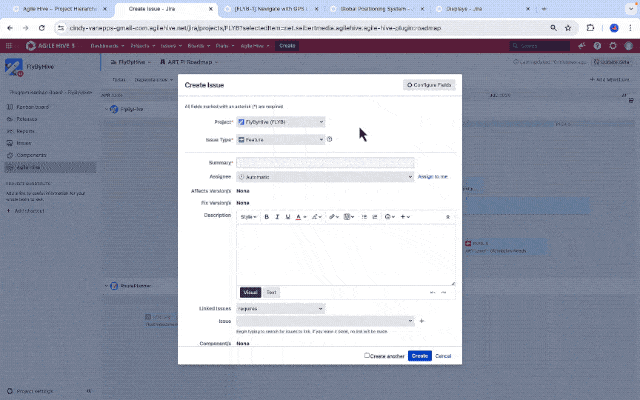Open the Project dropdown FlyByHive (FLYB)
Screen dimensions: 640x400
pyautogui.click(x=281, y=122)
